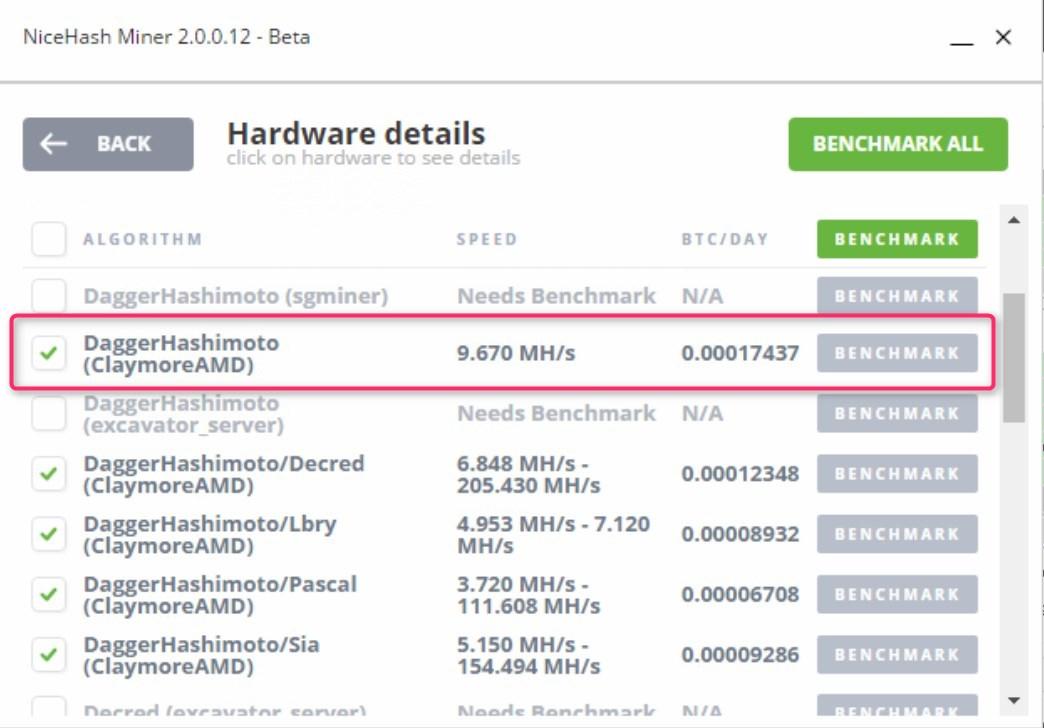Viewport: 1044px width, 728px height.
Task: Close the NiceHash Miner window
Action: click(1003, 37)
